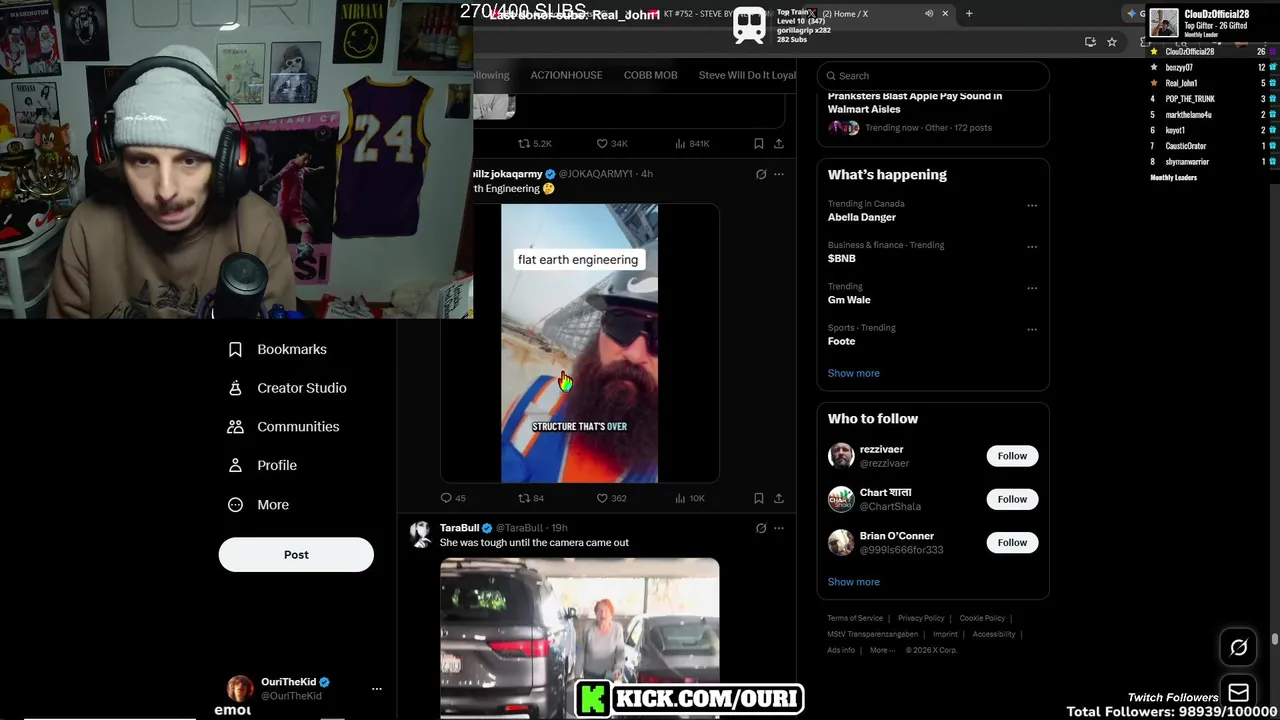Follow rezzivaer
This screenshot has width=1280, height=720.
tap(1012, 456)
